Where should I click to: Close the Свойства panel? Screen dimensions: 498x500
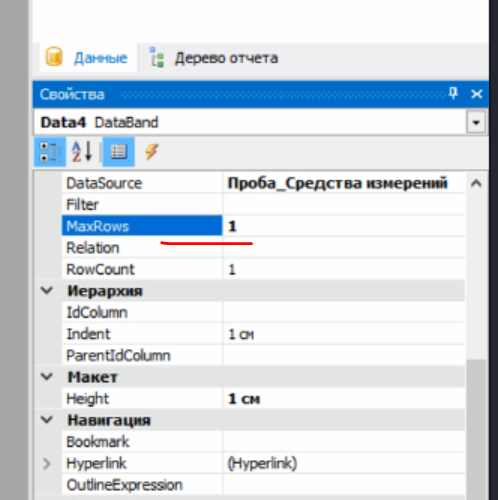[477, 94]
